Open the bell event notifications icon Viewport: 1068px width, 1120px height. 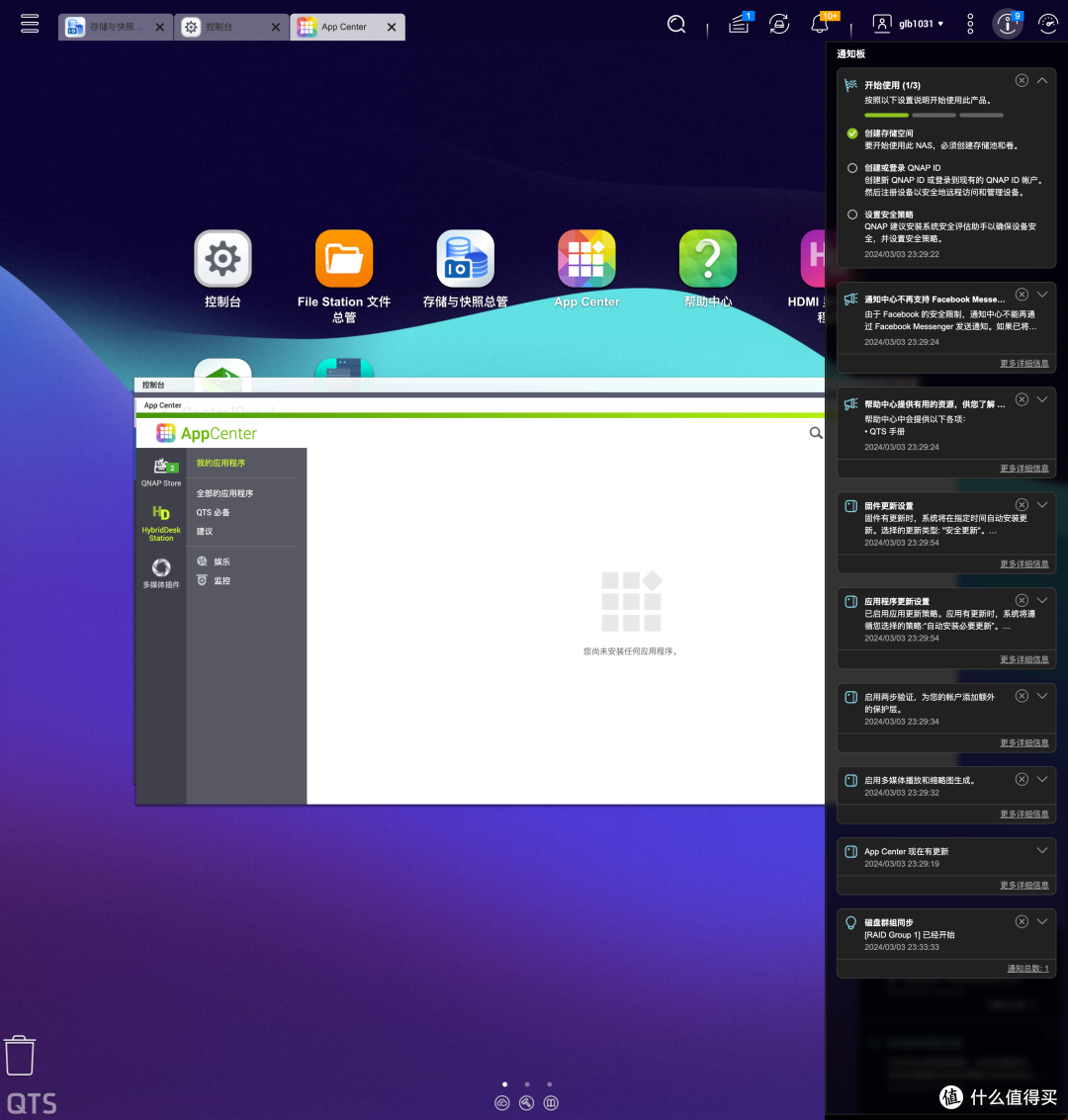pos(822,25)
